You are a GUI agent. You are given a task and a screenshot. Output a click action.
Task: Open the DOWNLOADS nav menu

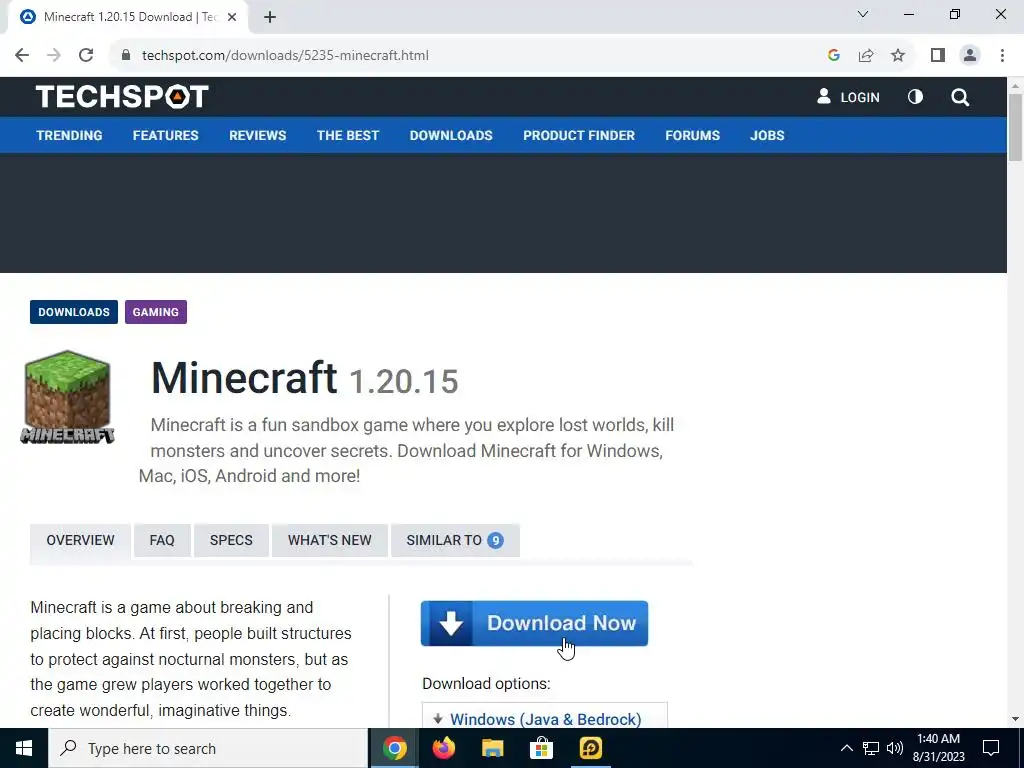[451, 135]
